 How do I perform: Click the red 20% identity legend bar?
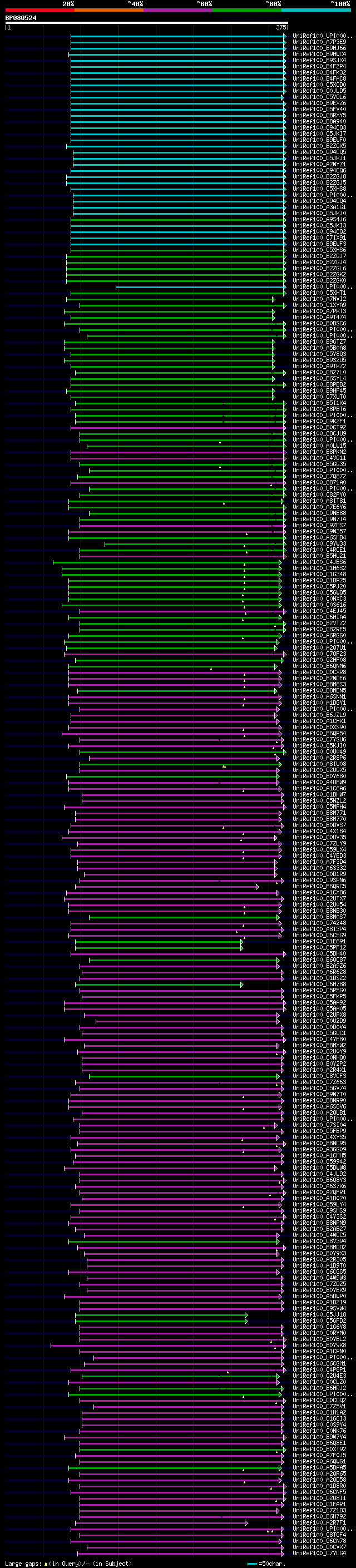[x=39, y=10]
